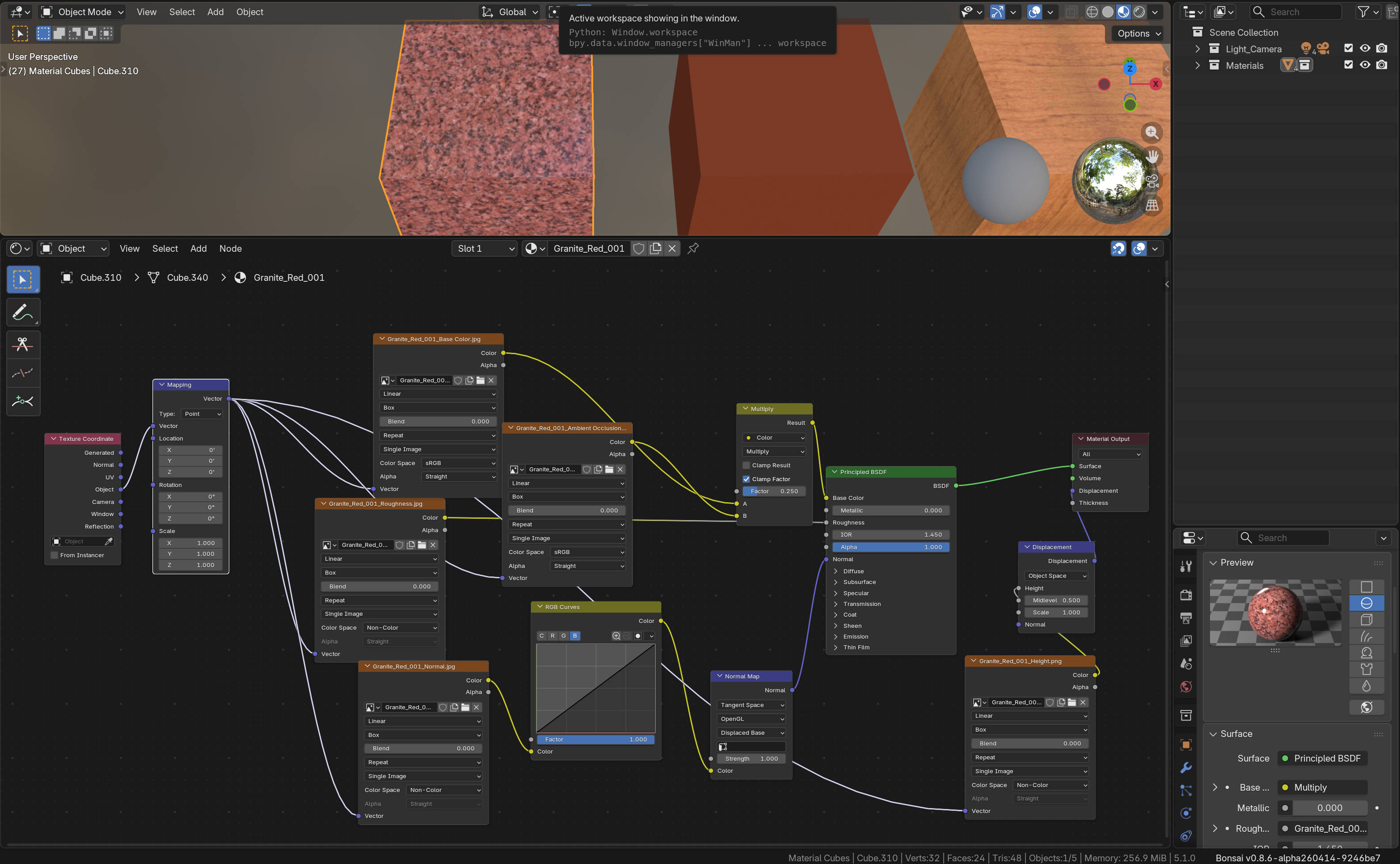Open the Modifiers wrench properties tab
The height and width of the screenshot is (864, 1400).
pyautogui.click(x=1186, y=767)
